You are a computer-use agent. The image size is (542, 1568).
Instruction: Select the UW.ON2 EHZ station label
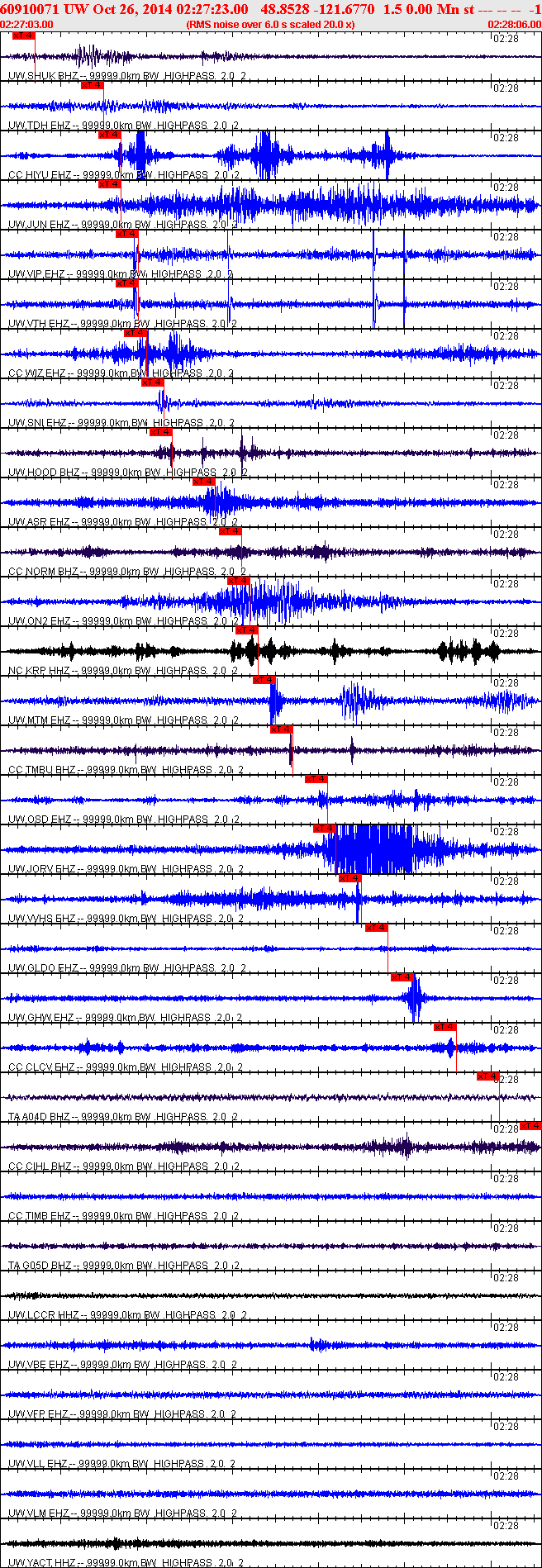(x=40, y=621)
